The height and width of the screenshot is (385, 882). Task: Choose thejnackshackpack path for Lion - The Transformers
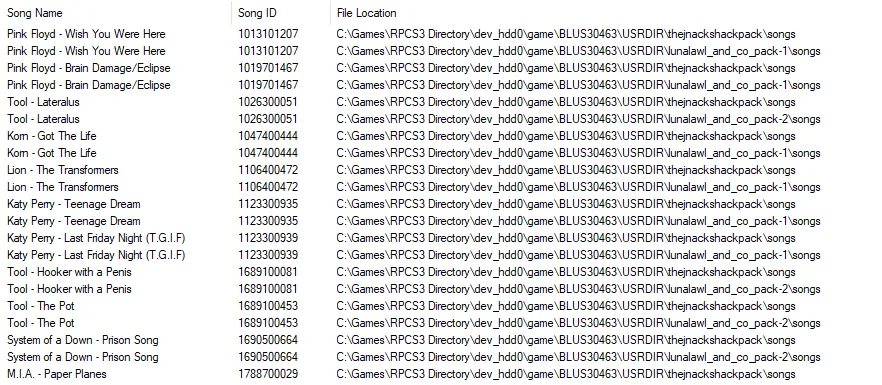[x=566, y=170]
